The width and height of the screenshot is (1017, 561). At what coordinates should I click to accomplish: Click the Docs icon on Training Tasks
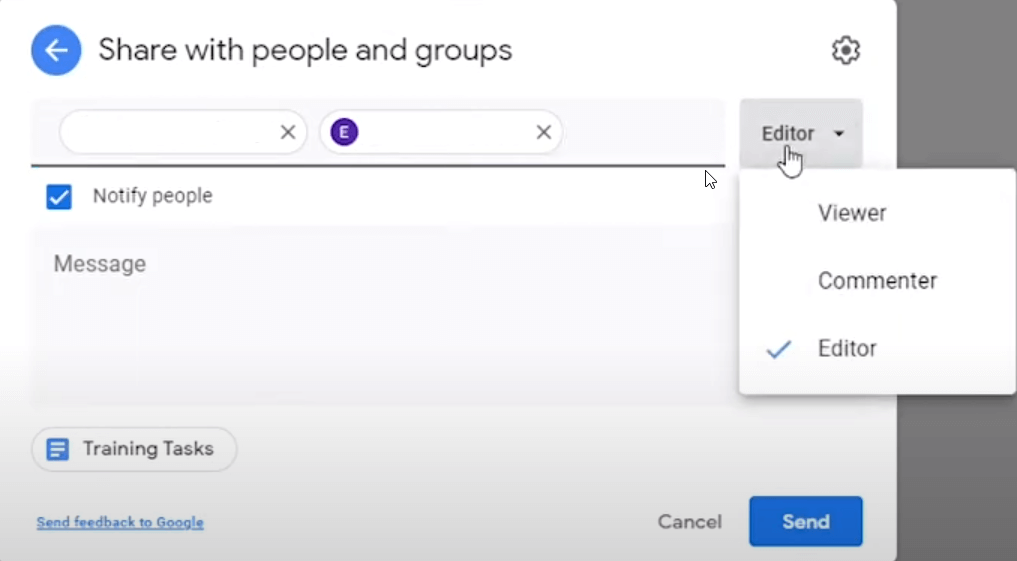point(59,449)
